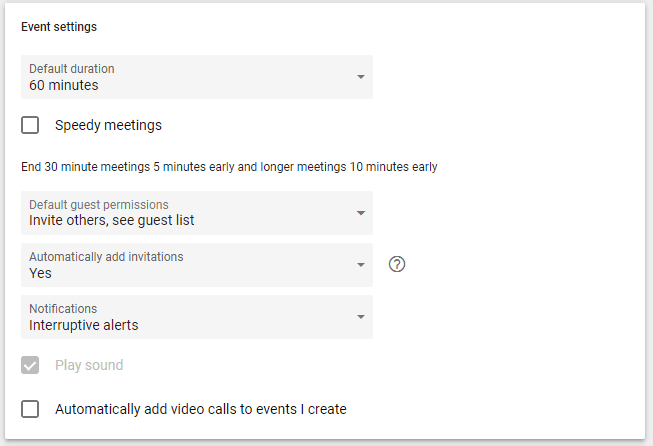Open the Default guest permissions dropdown
Screen dimensions: 653x446
point(197,213)
